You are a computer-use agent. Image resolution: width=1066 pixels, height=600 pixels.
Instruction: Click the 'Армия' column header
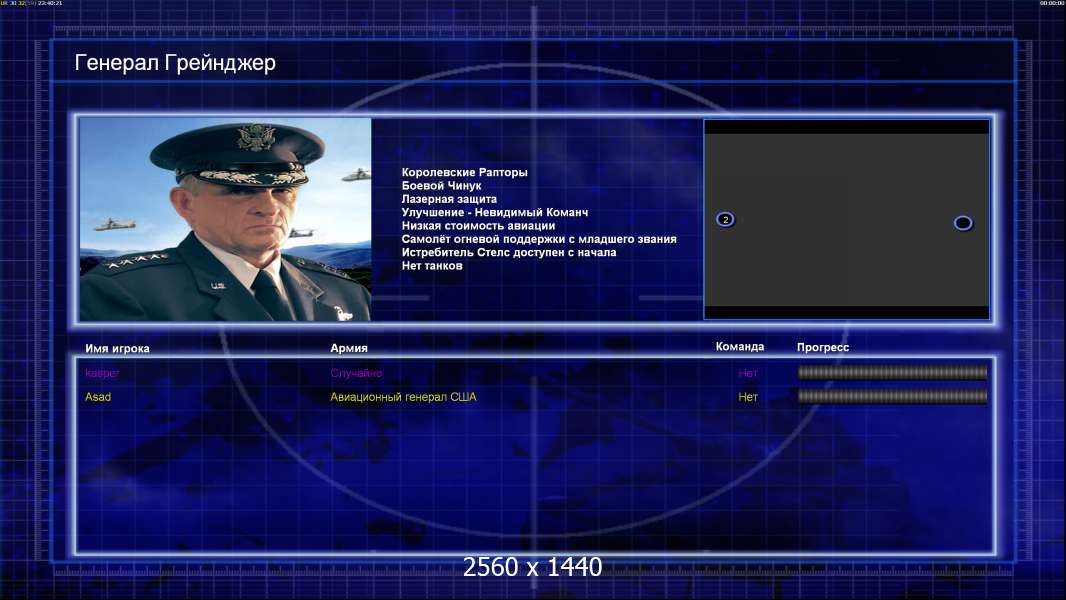349,348
